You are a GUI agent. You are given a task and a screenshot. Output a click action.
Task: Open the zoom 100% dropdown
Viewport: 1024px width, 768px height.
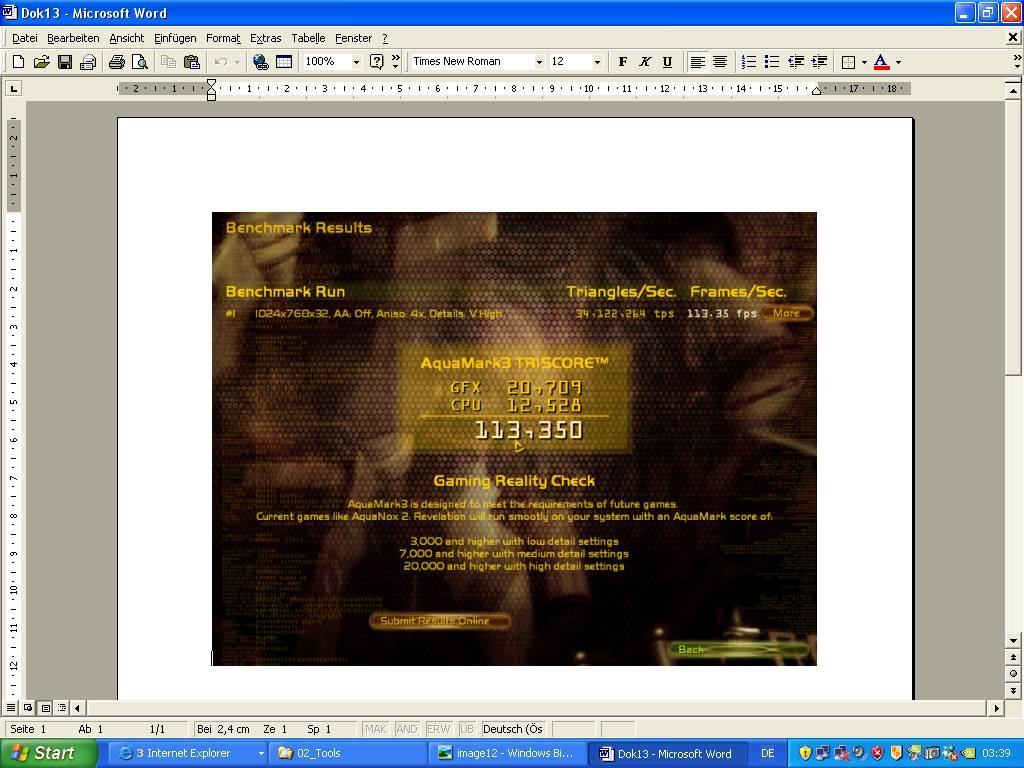click(356, 62)
